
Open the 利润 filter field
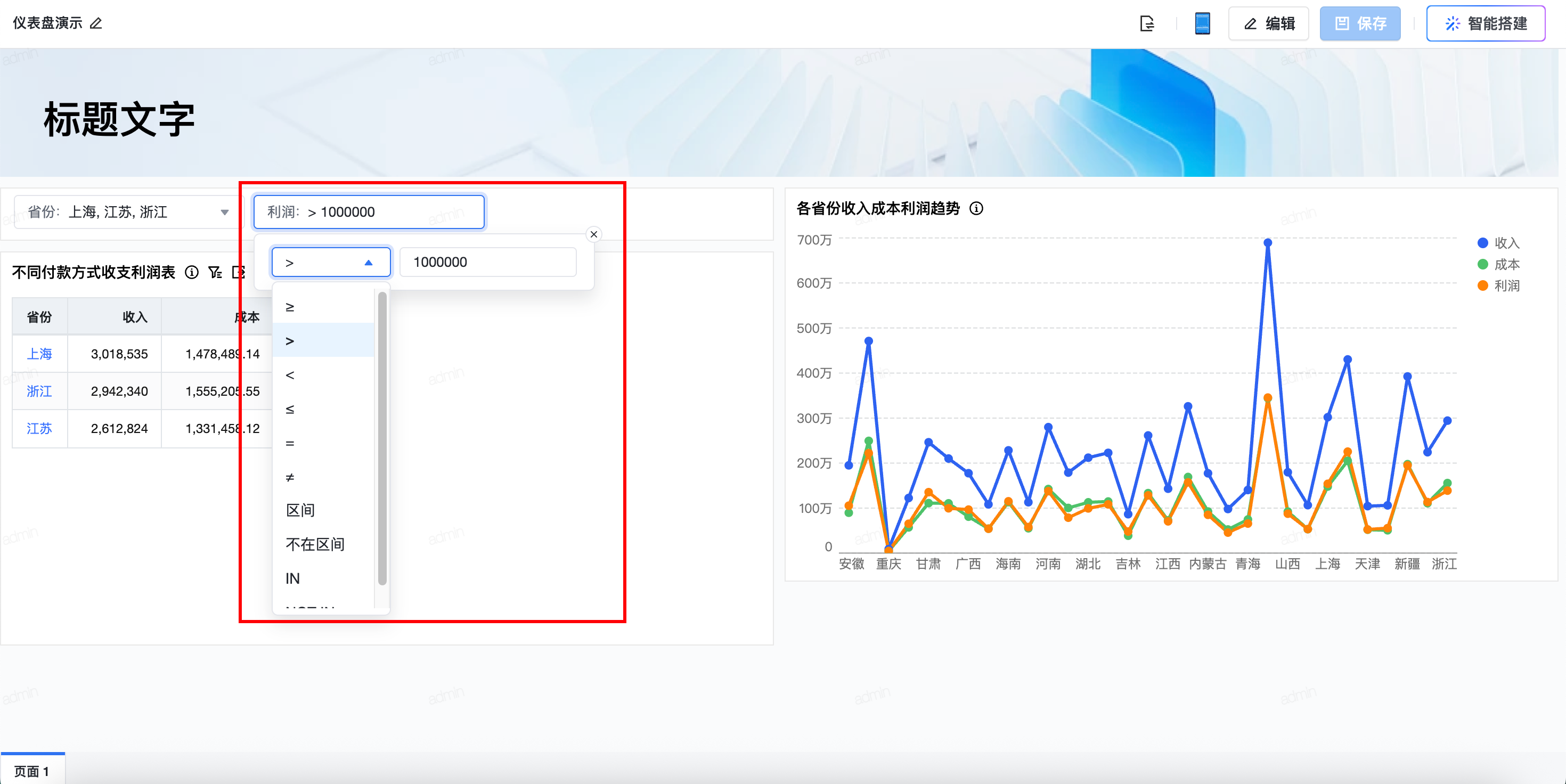(x=369, y=212)
